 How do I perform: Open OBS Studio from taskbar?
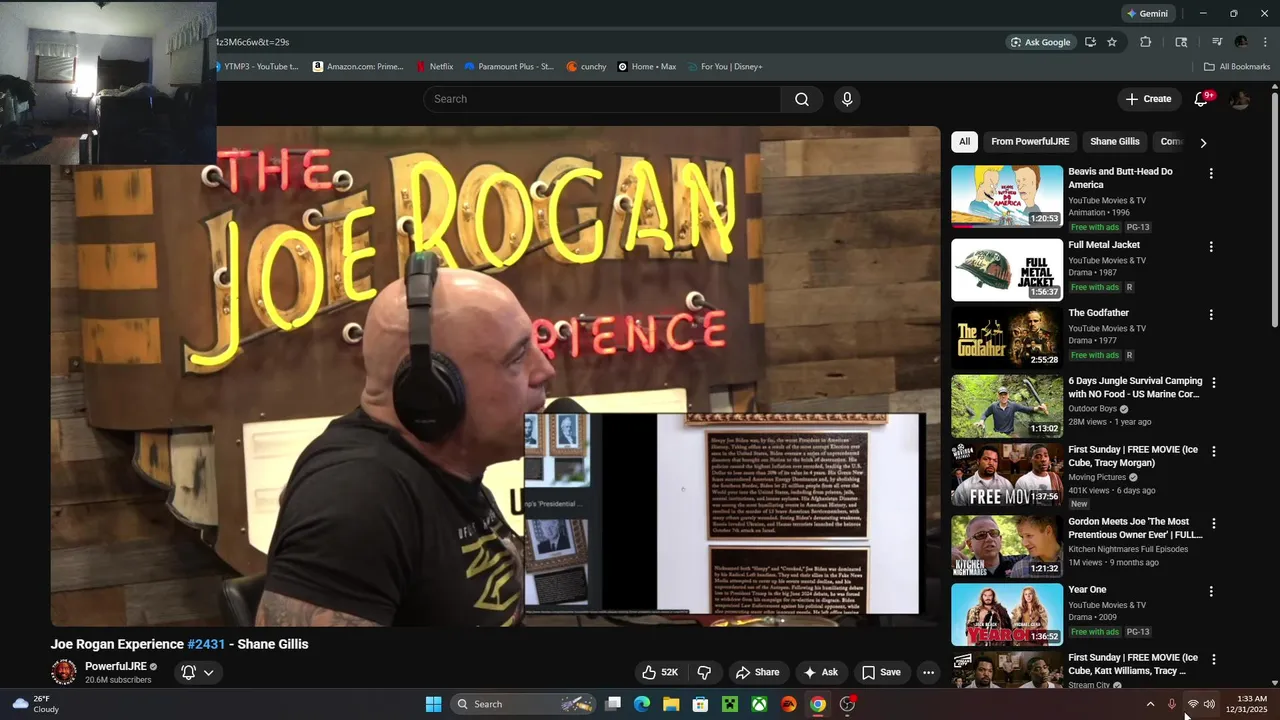click(847, 704)
